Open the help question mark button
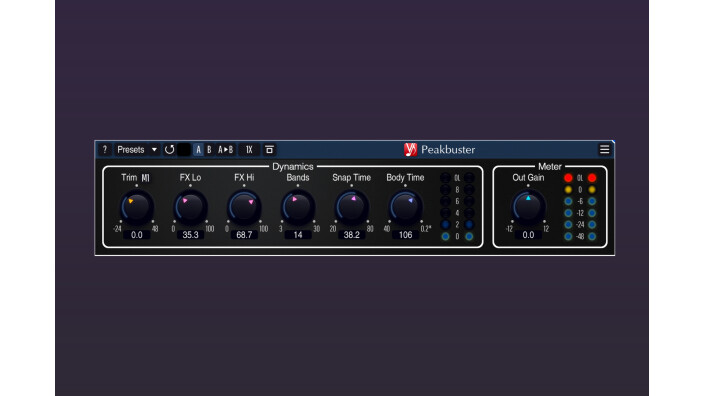 tap(105, 150)
